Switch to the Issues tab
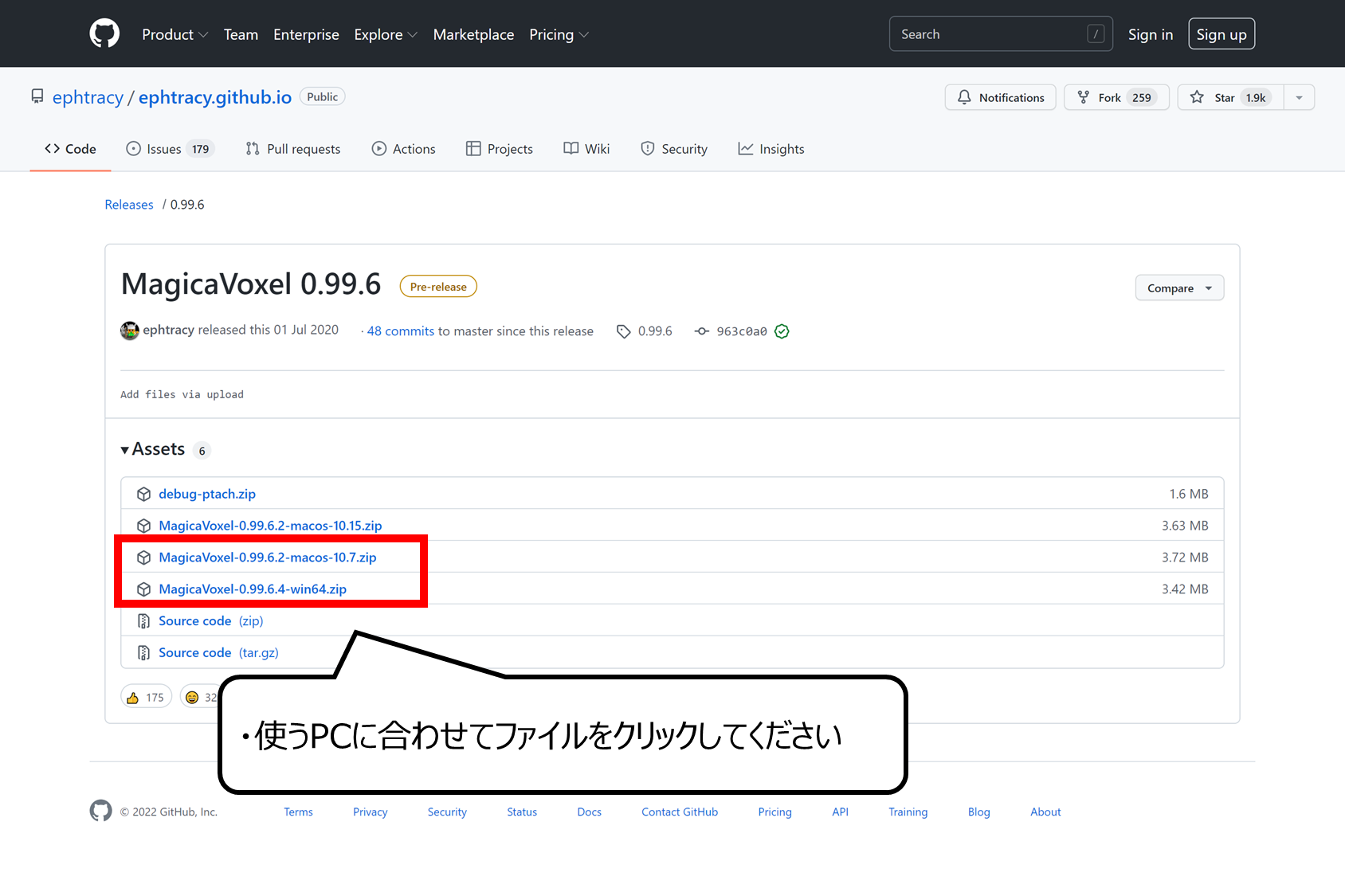Screen dimensions: 1345x896 tap(170, 149)
